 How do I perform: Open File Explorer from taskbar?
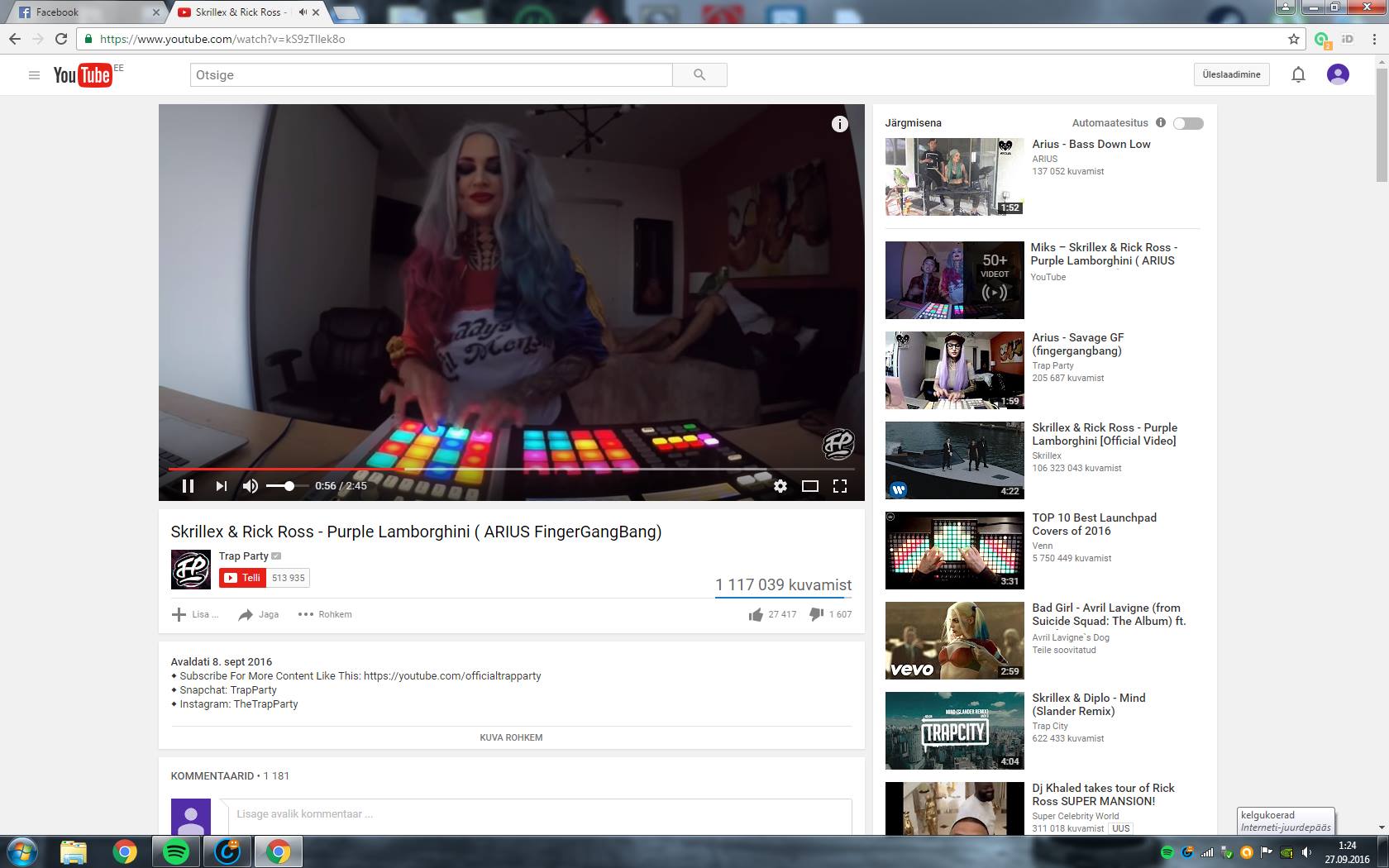(74, 851)
